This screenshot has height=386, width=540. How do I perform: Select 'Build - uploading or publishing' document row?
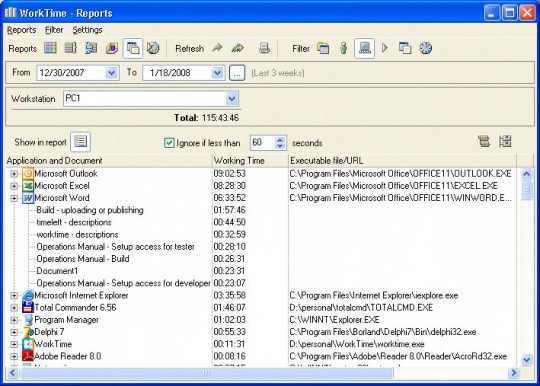tap(90, 210)
